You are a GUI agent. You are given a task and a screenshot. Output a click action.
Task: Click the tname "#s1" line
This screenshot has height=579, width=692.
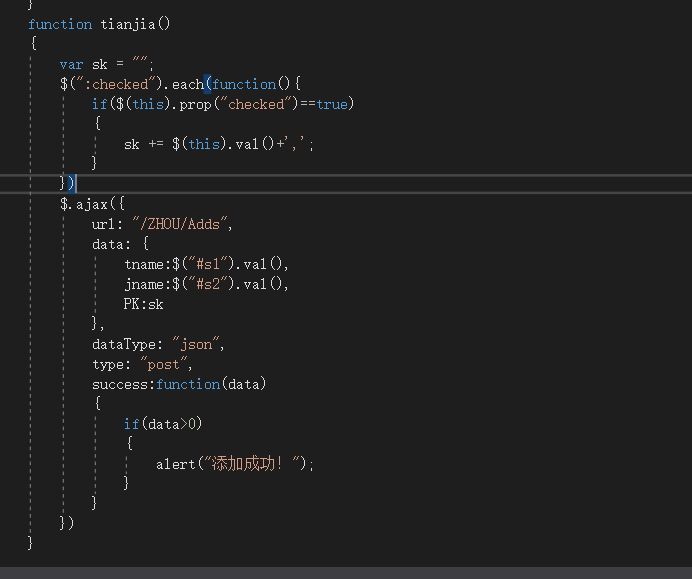tap(207, 264)
